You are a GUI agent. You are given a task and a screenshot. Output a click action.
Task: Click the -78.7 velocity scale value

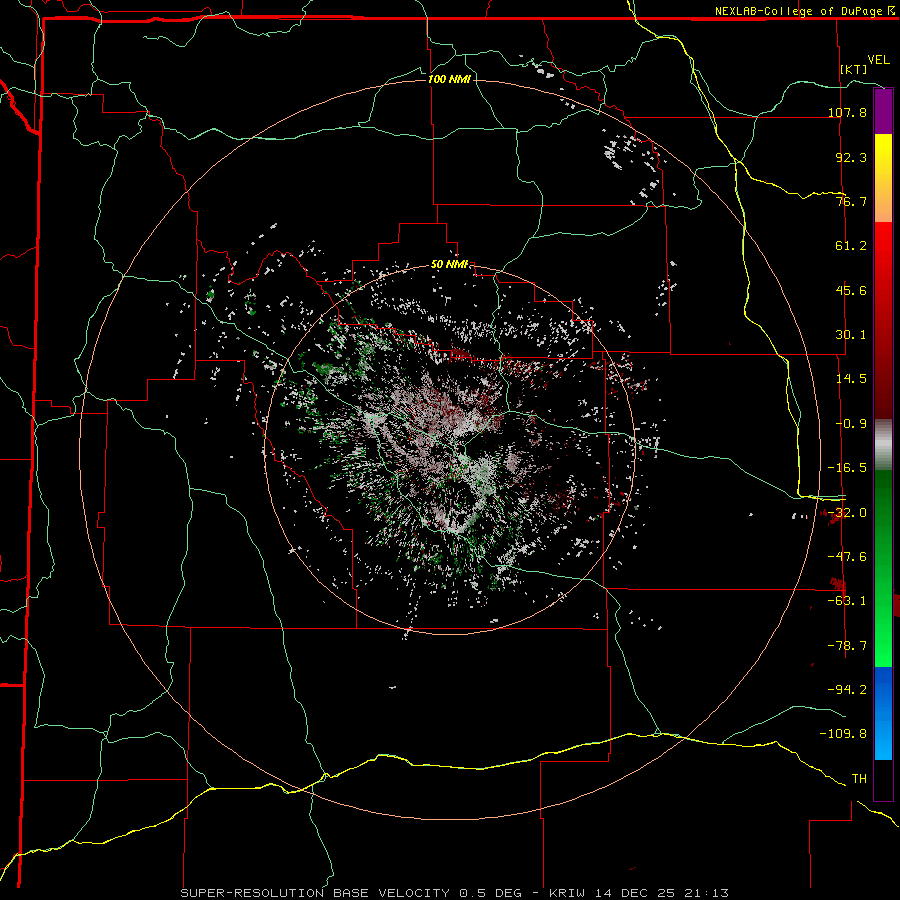click(x=847, y=646)
